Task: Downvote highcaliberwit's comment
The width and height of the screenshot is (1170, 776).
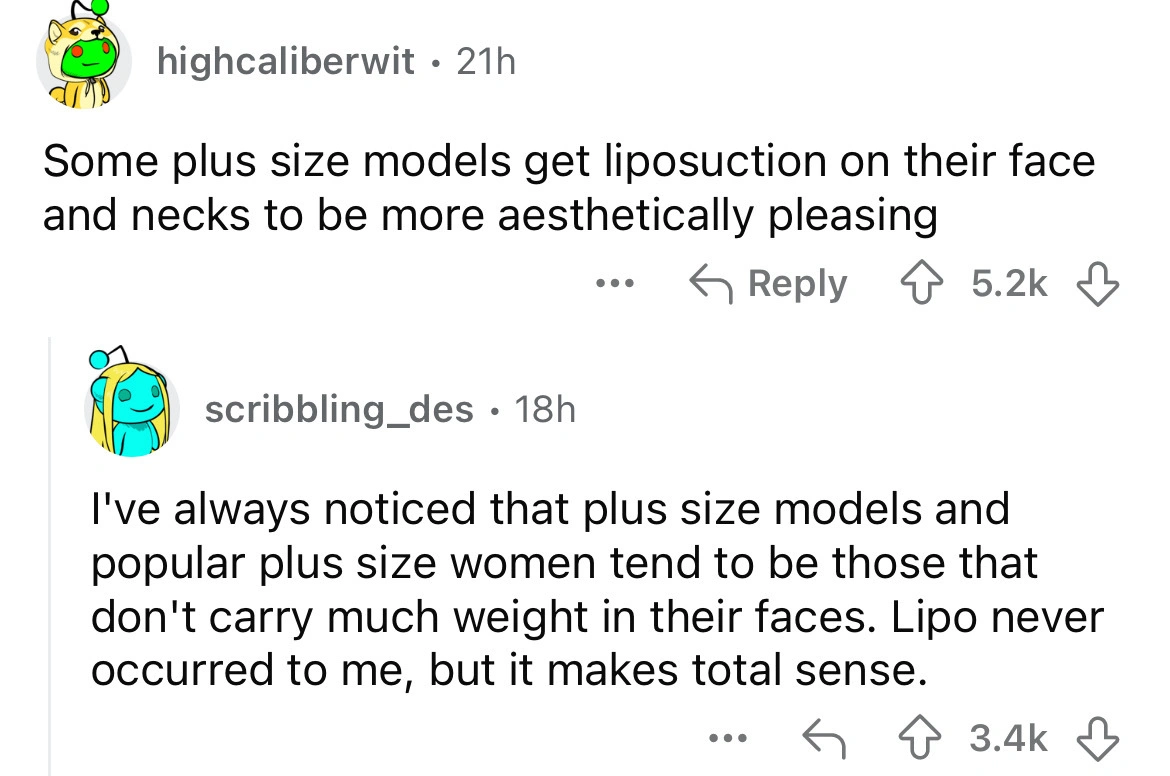Action: [1097, 284]
